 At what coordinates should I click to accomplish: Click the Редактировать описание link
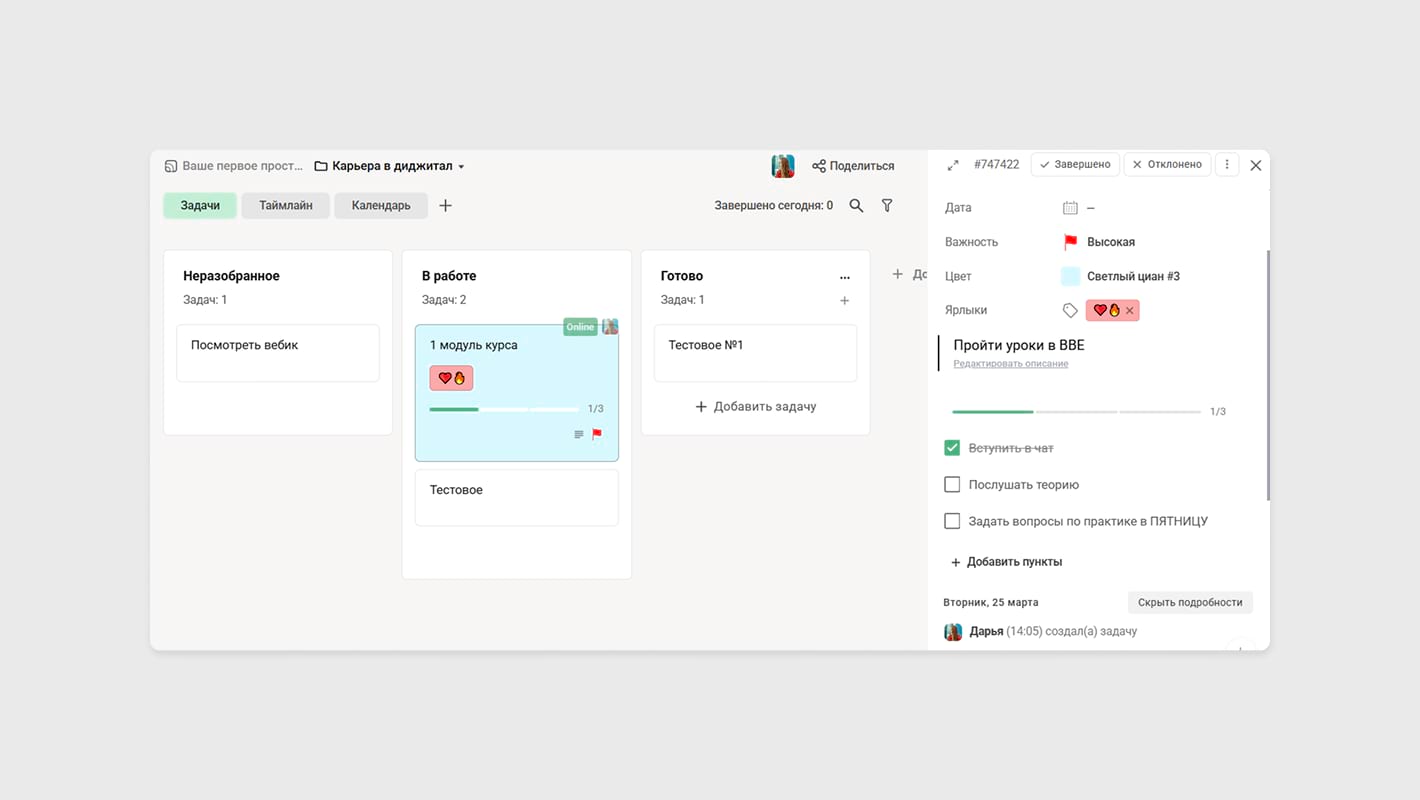pyautogui.click(x=1010, y=364)
